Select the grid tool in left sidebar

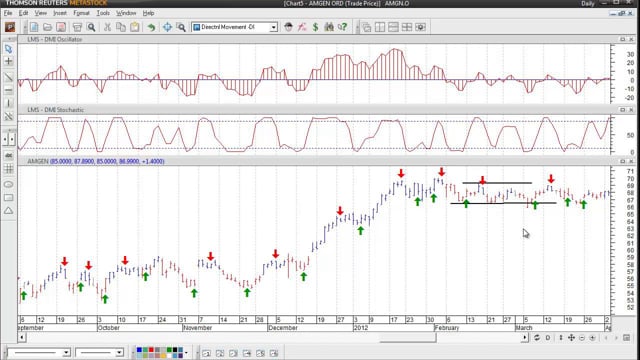(x=8, y=168)
